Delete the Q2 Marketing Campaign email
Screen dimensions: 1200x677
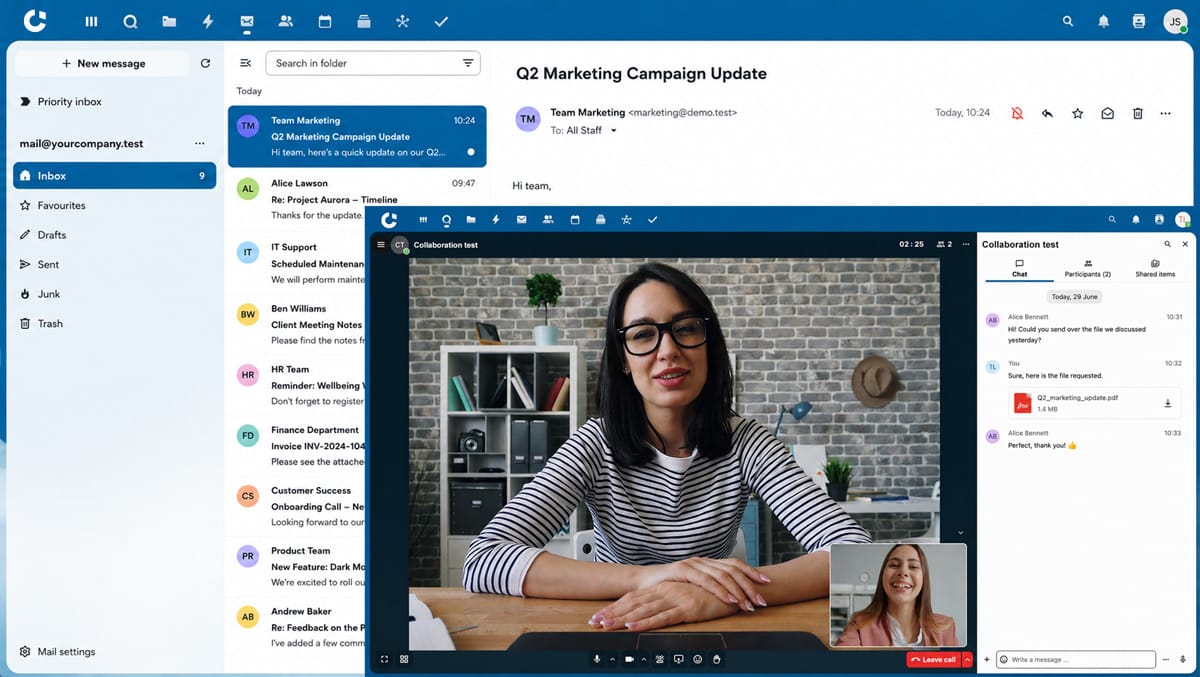click(1137, 113)
